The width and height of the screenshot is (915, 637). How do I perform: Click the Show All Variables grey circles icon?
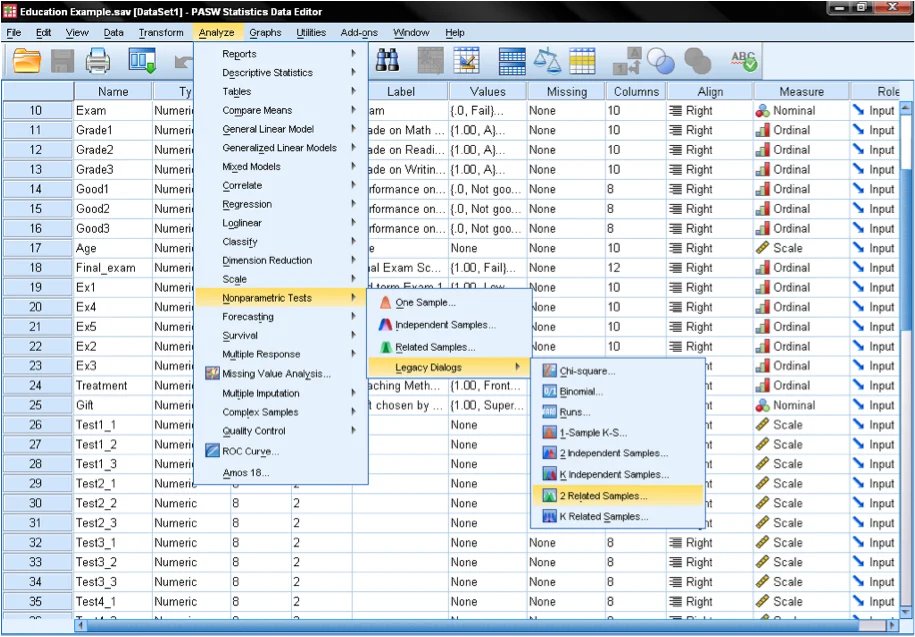697,61
